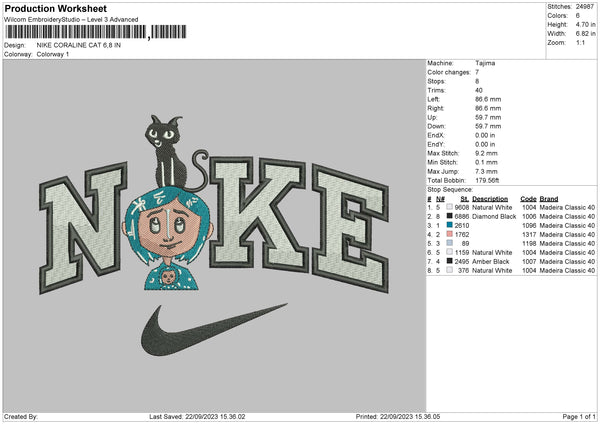Image resolution: width=600 pixels, height=424 pixels.
Task: Click the white swatch in stop row 1
Action: (x=450, y=207)
